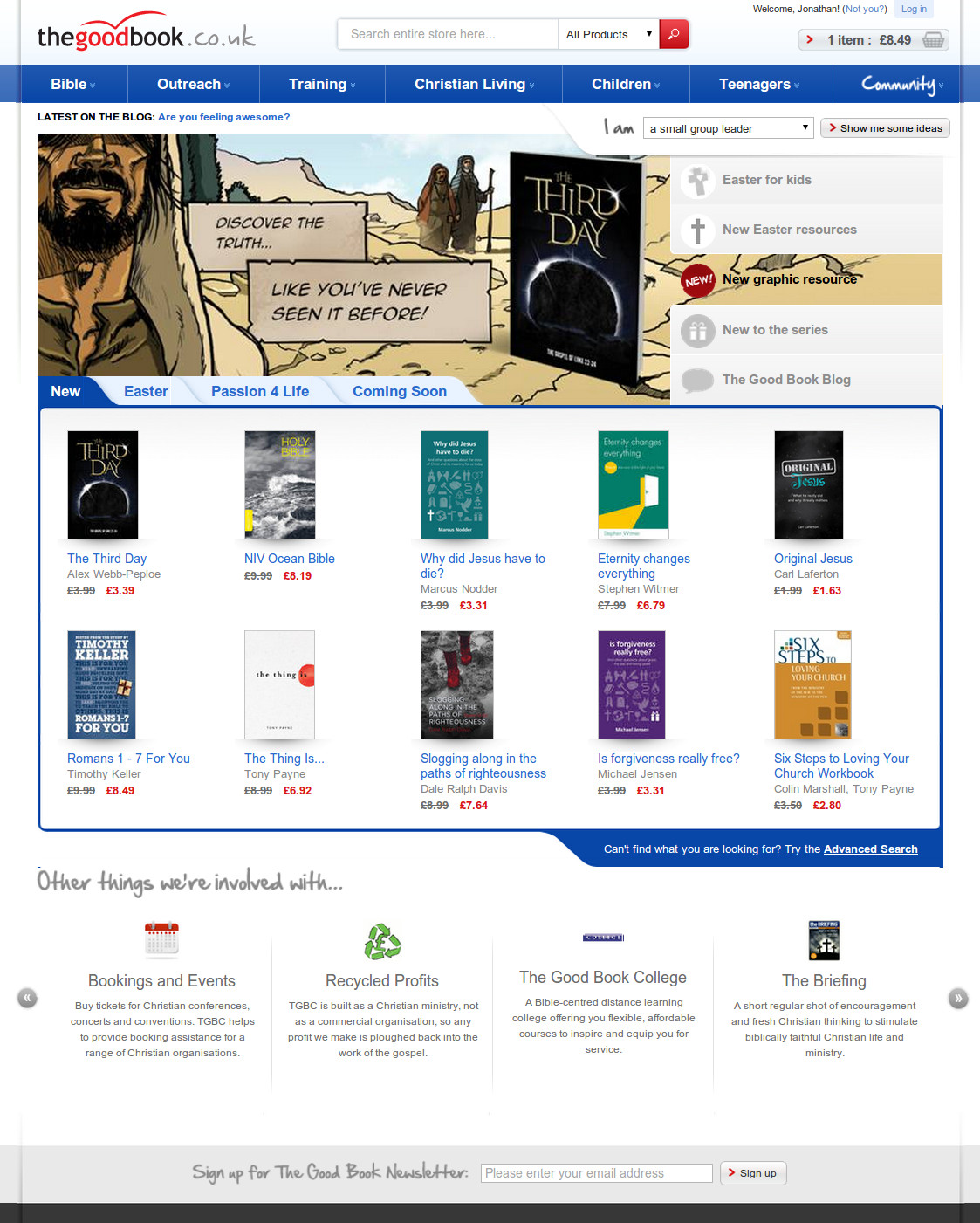Focus the newsletter email address field
The image size is (980, 1223).
(x=597, y=1173)
